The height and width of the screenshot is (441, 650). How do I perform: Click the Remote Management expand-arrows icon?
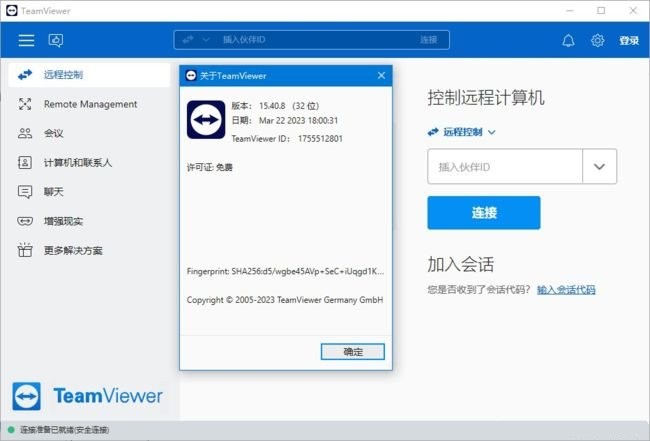[25, 104]
